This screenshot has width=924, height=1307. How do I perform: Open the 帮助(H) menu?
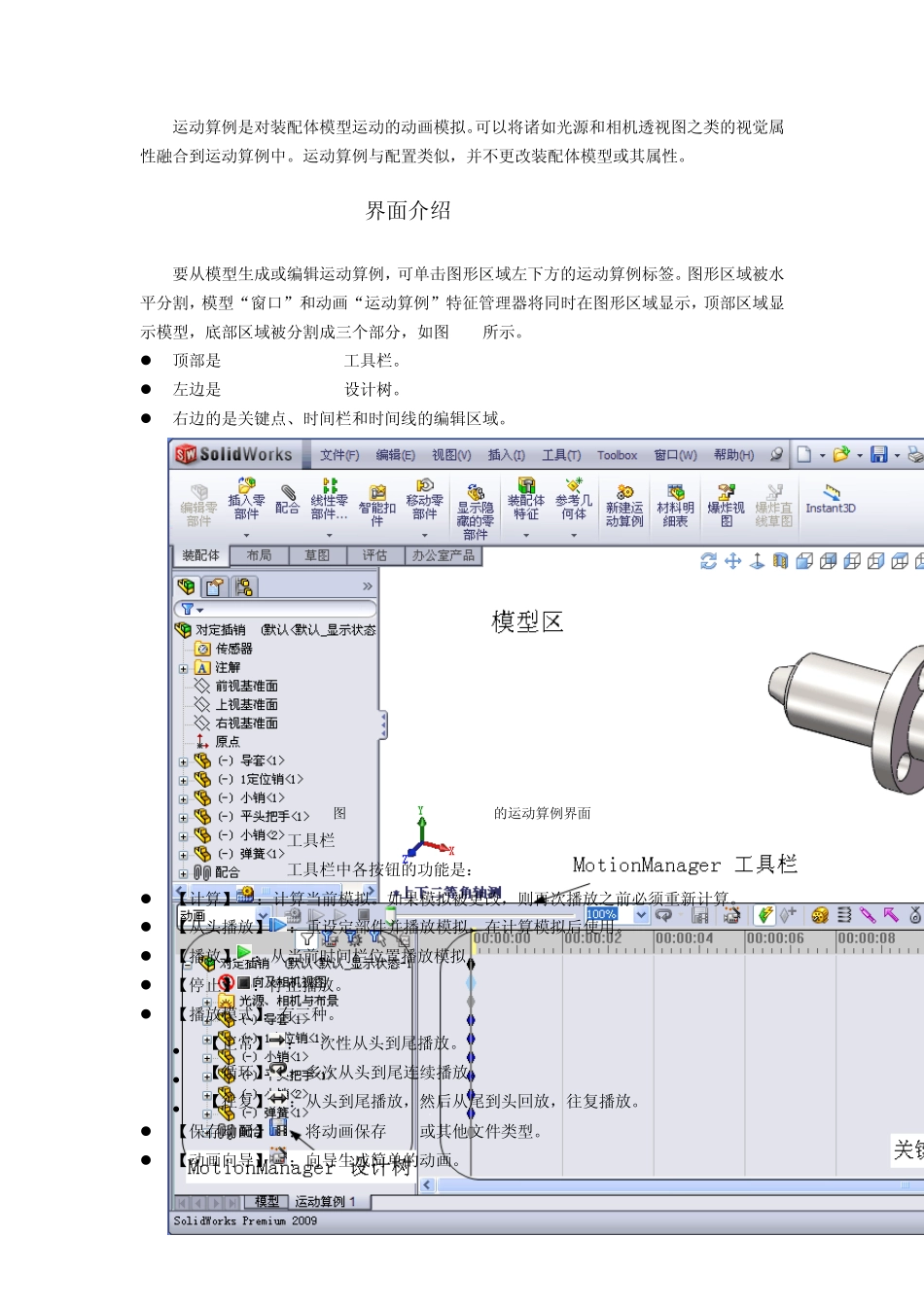pyautogui.click(x=733, y=455)
